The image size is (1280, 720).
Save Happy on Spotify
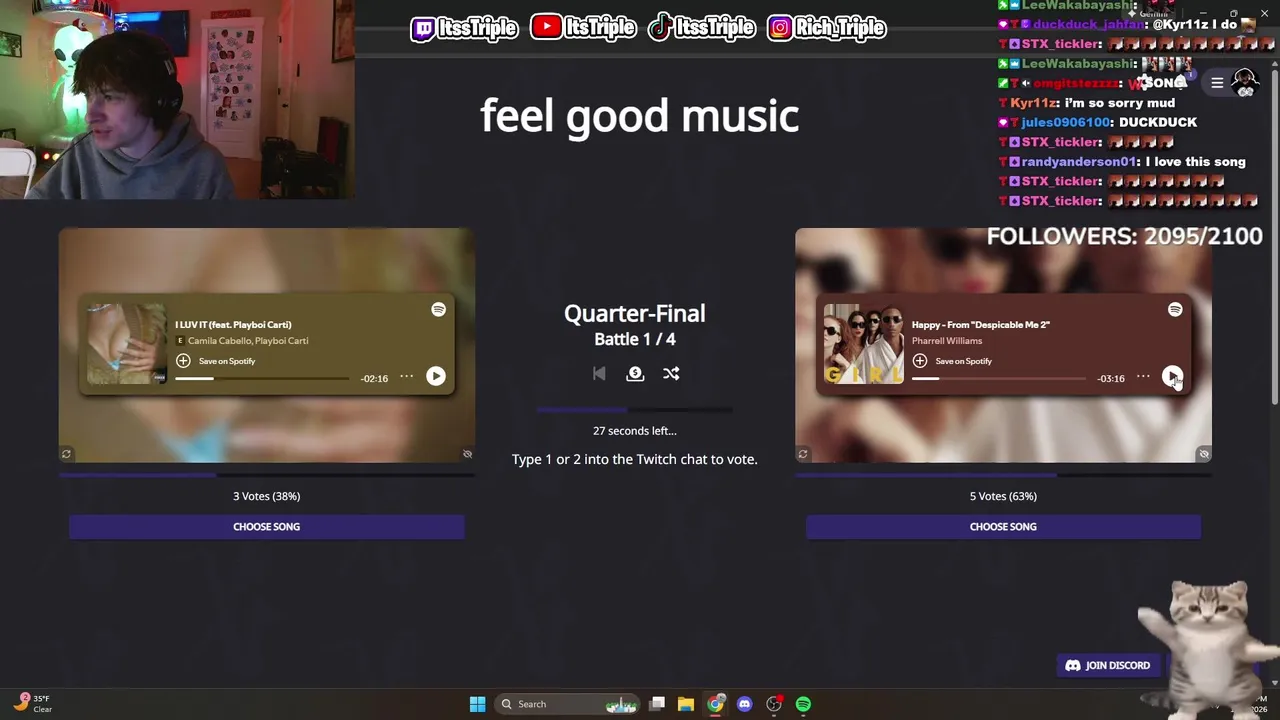953,361
